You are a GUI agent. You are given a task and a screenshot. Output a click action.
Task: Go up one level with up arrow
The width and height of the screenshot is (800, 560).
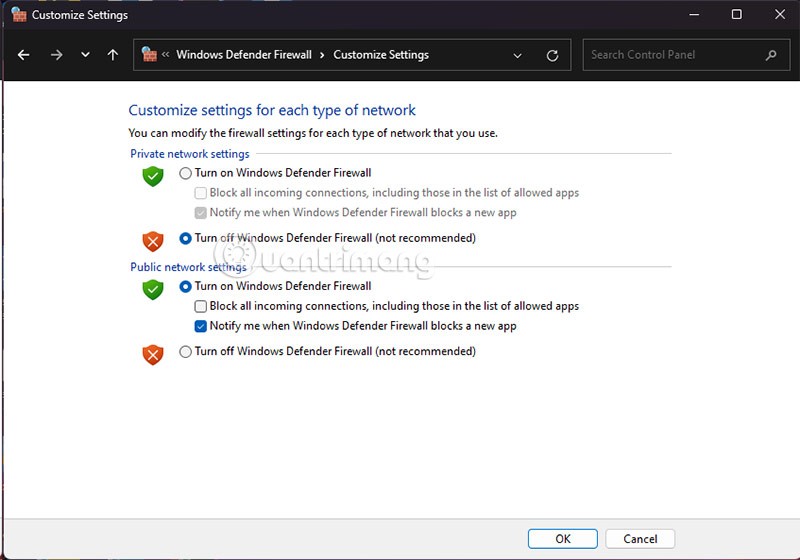(x=113, y=55)
